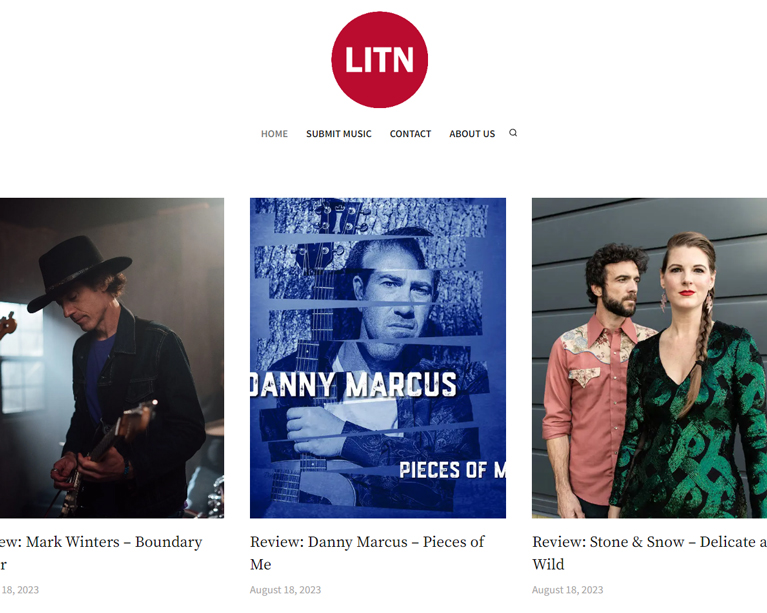Open the search magnifier icon
767x613 pixels.
[x=513, y=133]
